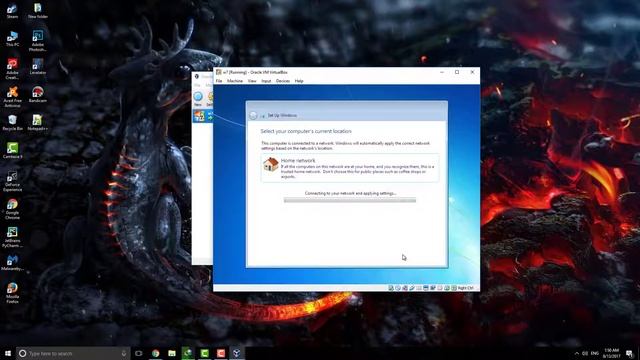This screenshot has width=640, height=360.
Task: Click the ENG language indicator
Action: coord(595,353)
